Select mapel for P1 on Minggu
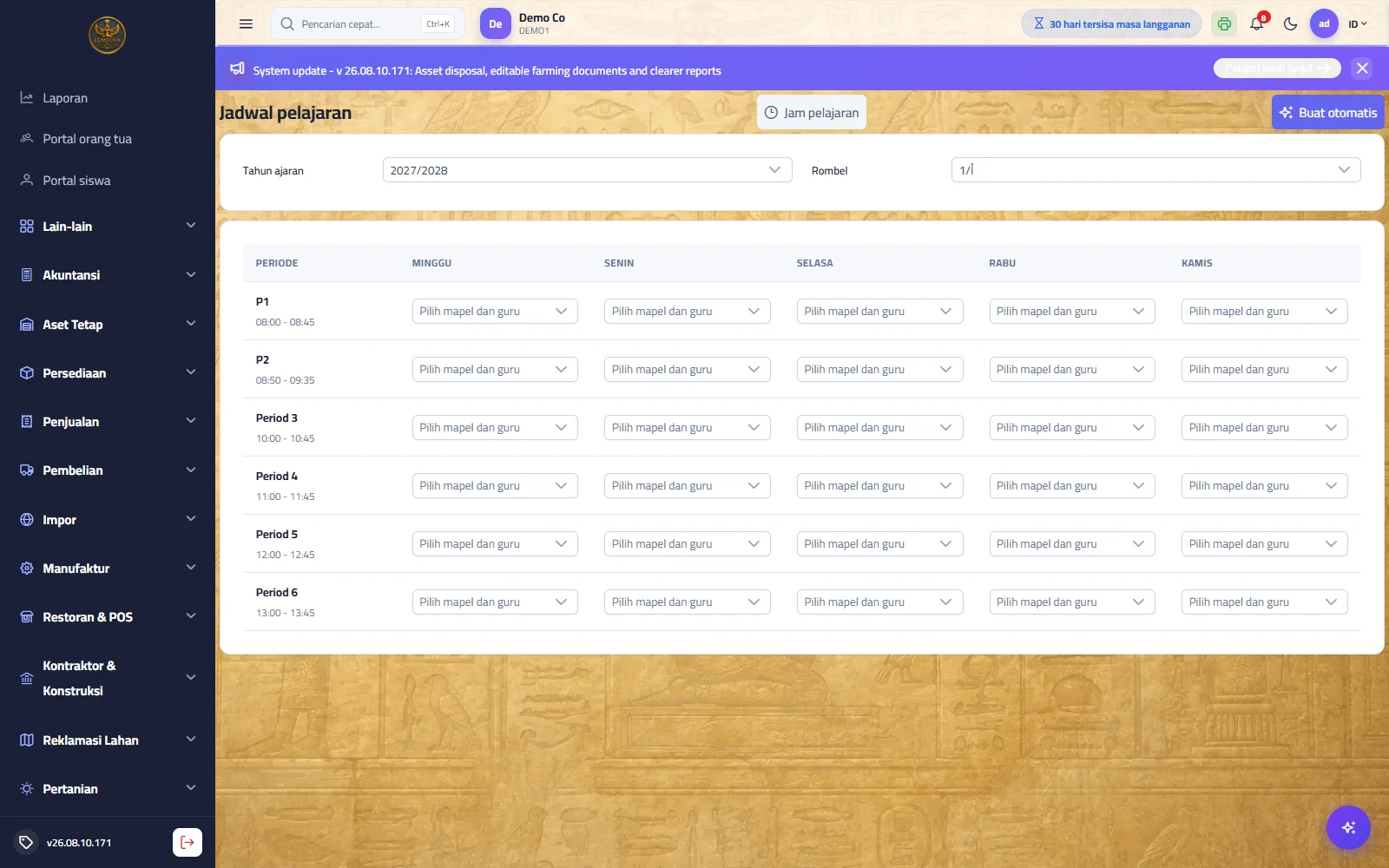 pos(495,312)
